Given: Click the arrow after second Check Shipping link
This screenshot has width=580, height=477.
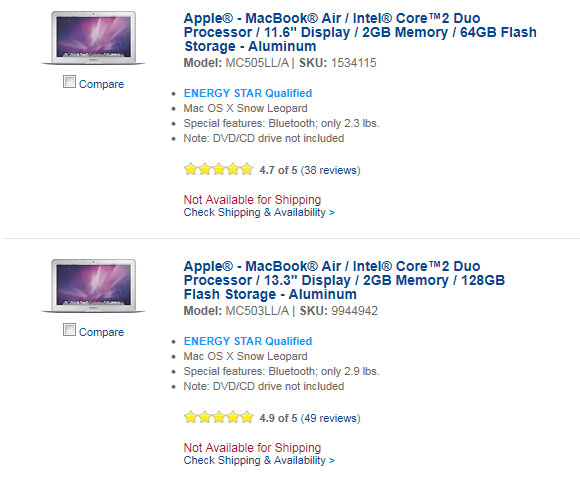Looking at the screenshot, I should pos(332,461).
